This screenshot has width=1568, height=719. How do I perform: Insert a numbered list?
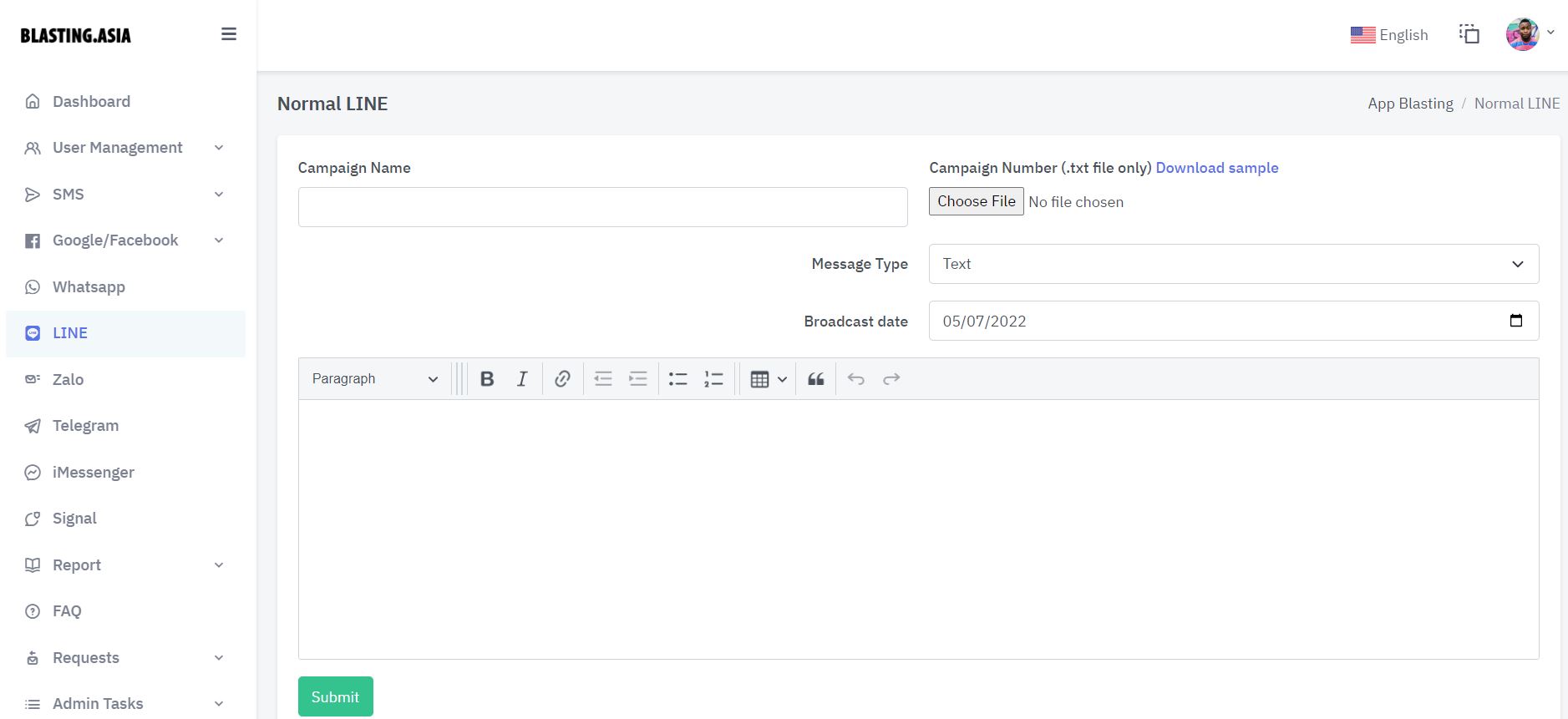pyautogui.click(x=713, y=379)
